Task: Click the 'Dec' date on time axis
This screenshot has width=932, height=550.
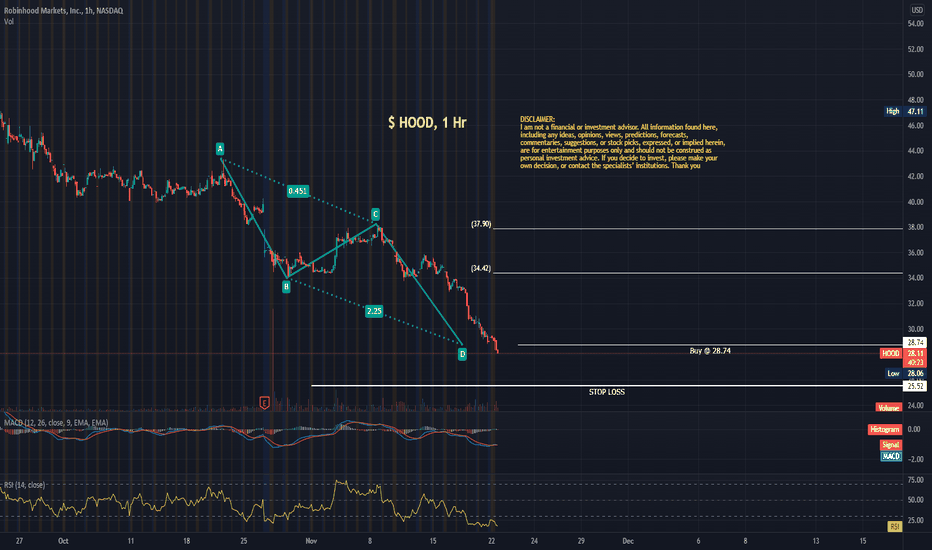Action: (628, 541)
